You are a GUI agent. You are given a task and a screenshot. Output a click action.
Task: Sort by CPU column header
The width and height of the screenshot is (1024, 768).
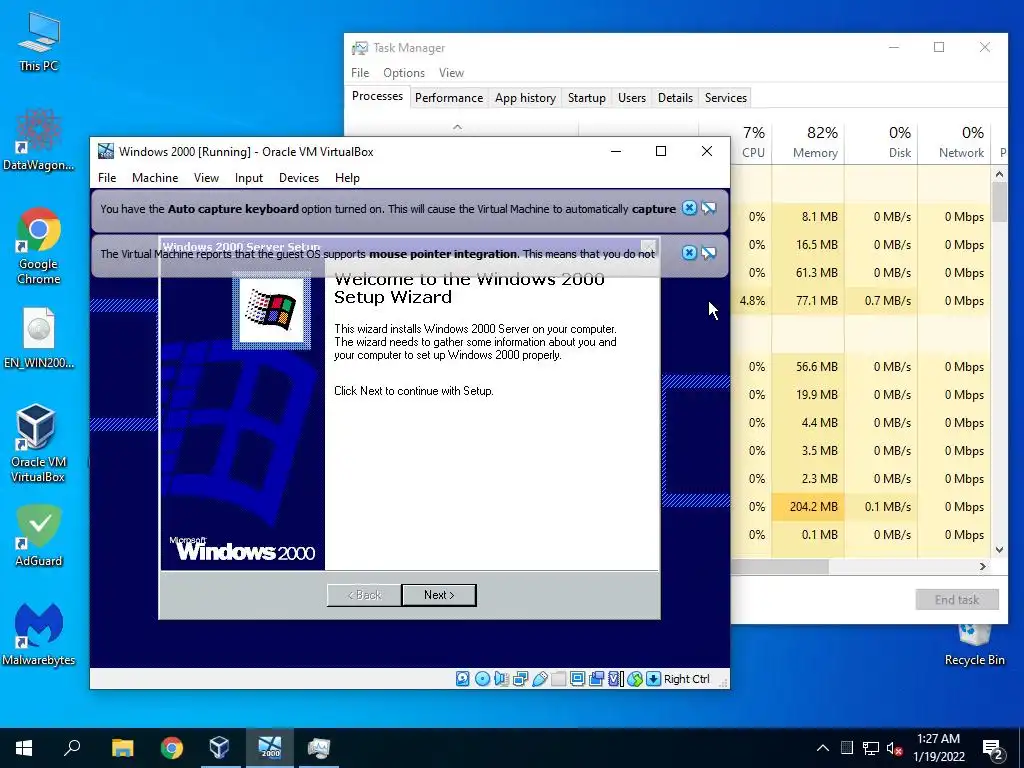pyautogui.click(x=751, y=142)
